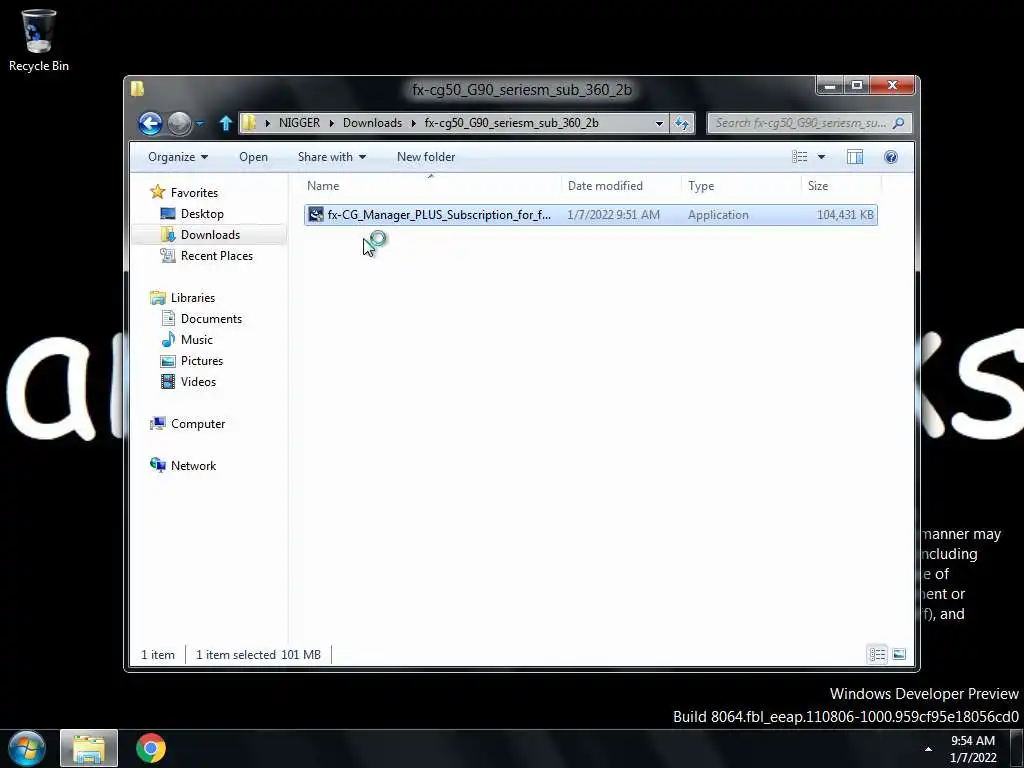The width and height of the screenshot is (1024, 768).
Task: Select Computer in navigation pane
Action: point(198,424)
